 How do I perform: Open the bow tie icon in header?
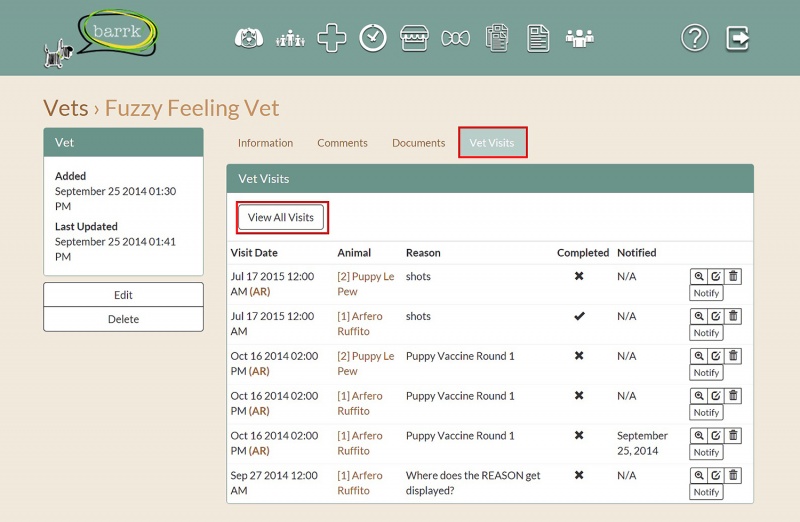click(456, 38)
